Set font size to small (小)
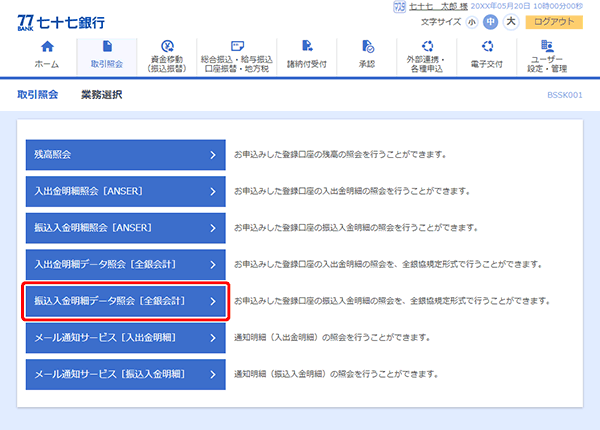Screen dimensions: 600x430 click(x=472, y=22)
